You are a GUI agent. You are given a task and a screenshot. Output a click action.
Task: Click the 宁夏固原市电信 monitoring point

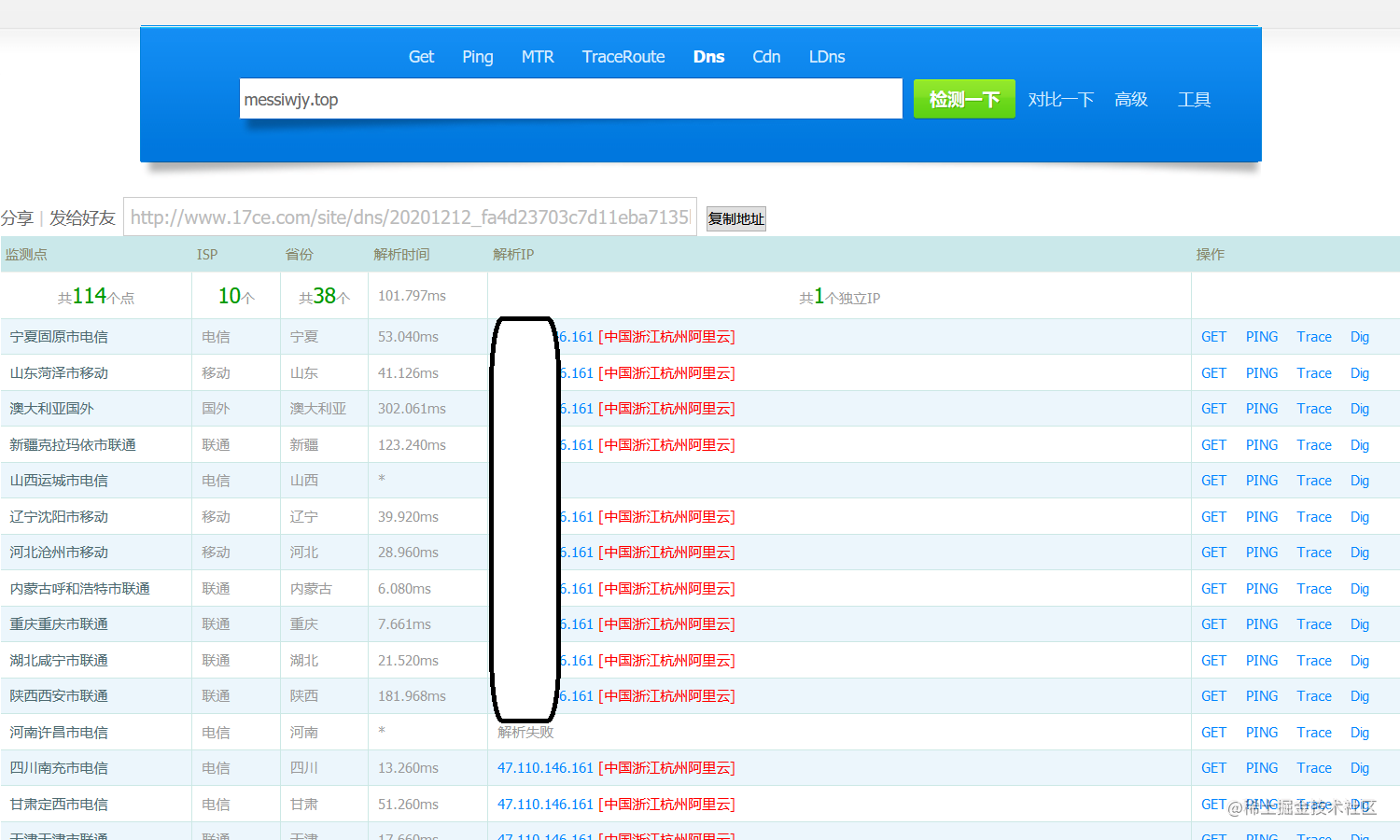pos(59,337)
